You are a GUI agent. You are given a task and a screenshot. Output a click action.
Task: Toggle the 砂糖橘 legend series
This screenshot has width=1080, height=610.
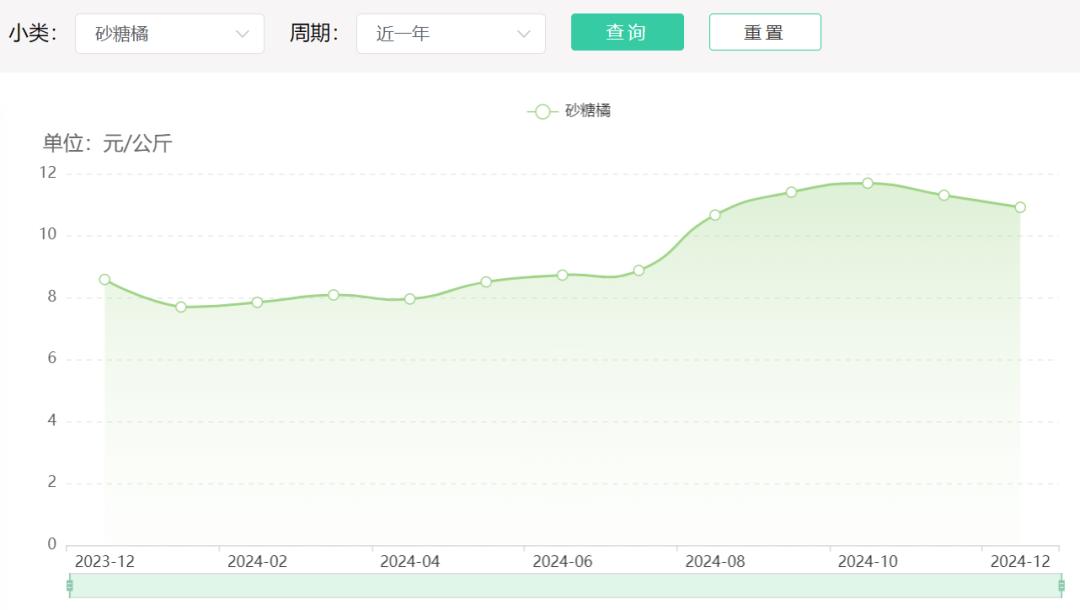(569, 111)
